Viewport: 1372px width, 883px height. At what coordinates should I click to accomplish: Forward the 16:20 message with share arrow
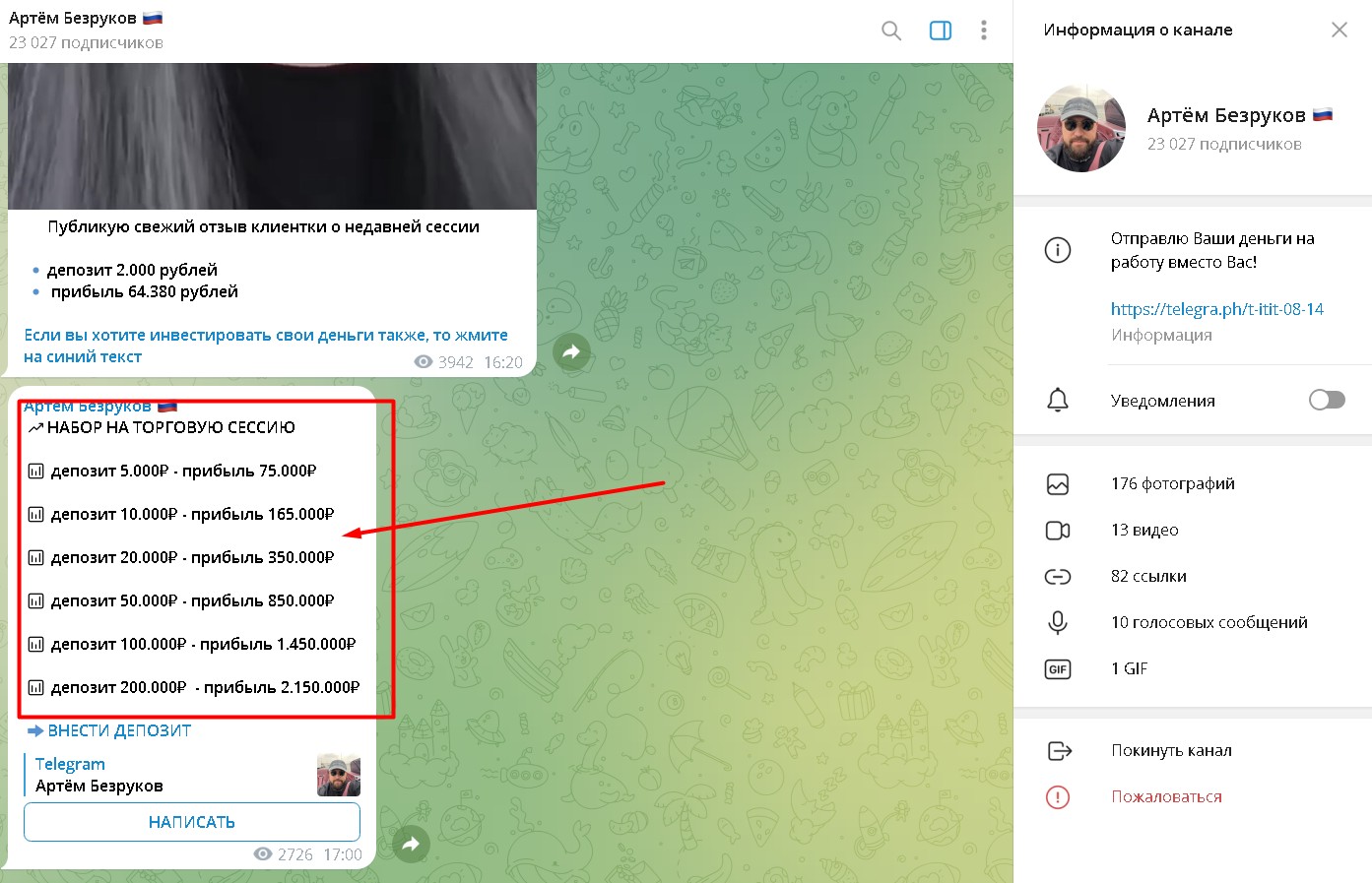pos(571,351)
